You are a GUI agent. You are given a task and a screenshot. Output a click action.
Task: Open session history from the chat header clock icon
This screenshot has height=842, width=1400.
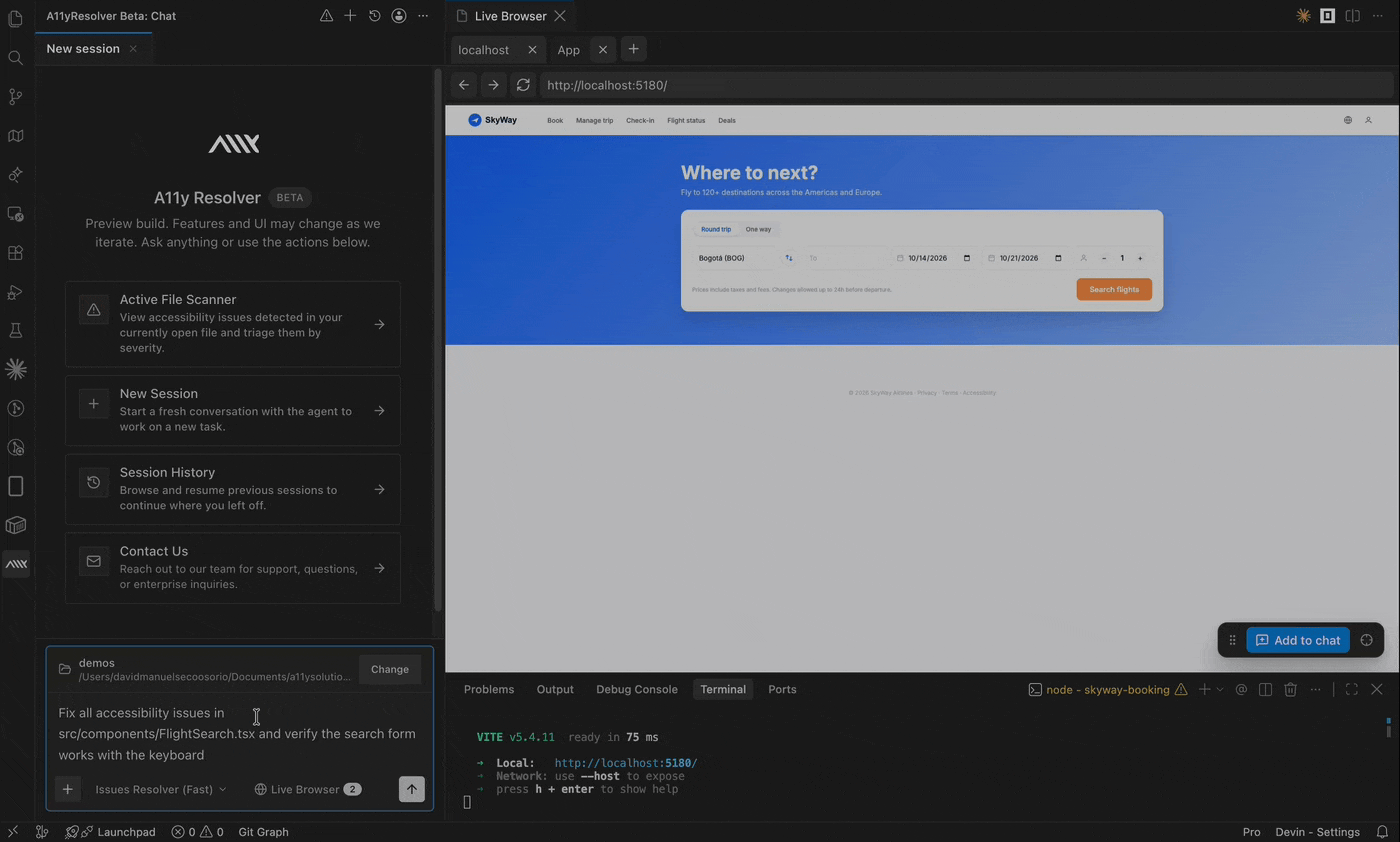(374, 16)
